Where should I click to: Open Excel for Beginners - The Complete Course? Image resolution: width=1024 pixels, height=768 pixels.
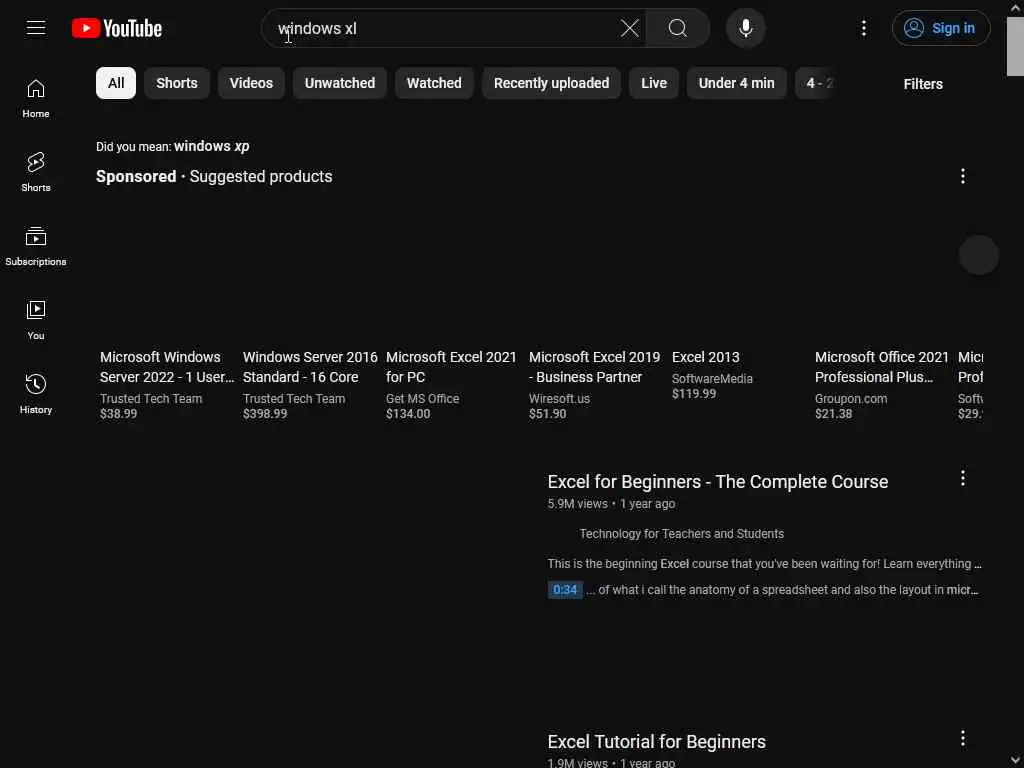(x=717, y=482)
